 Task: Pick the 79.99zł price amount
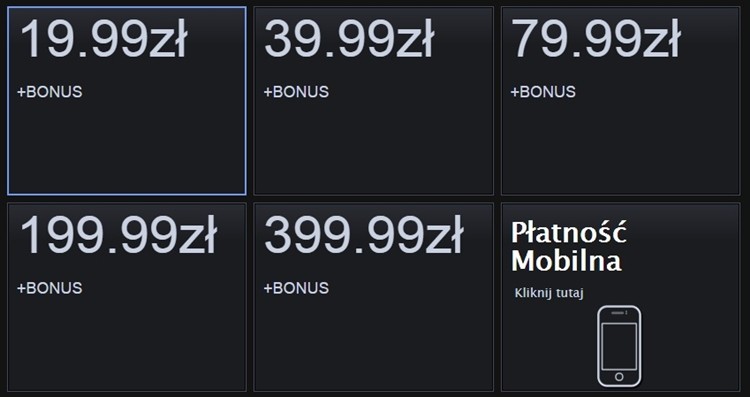click(x=596, y=39)
